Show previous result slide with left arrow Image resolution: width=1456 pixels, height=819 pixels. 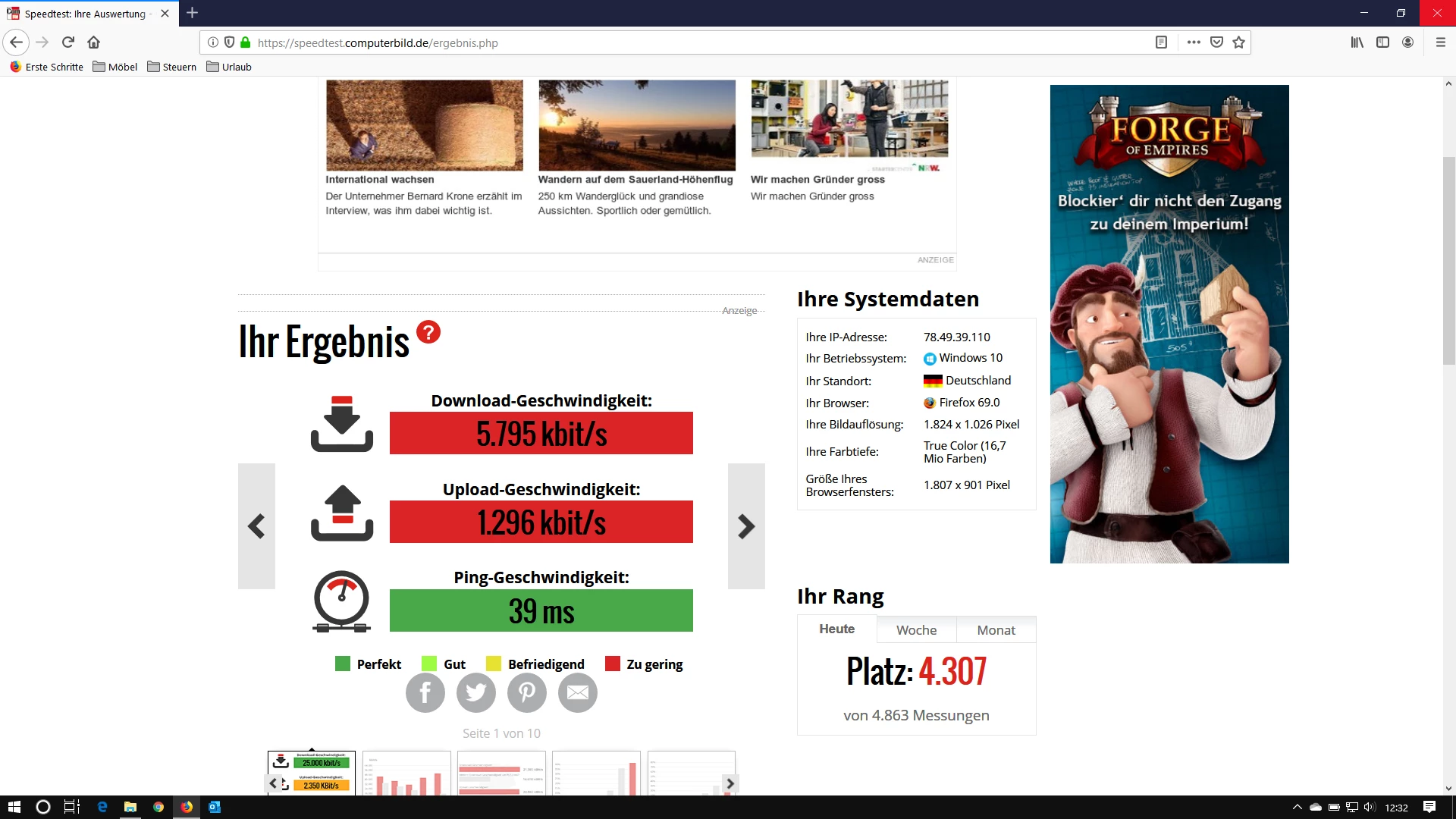256,526
